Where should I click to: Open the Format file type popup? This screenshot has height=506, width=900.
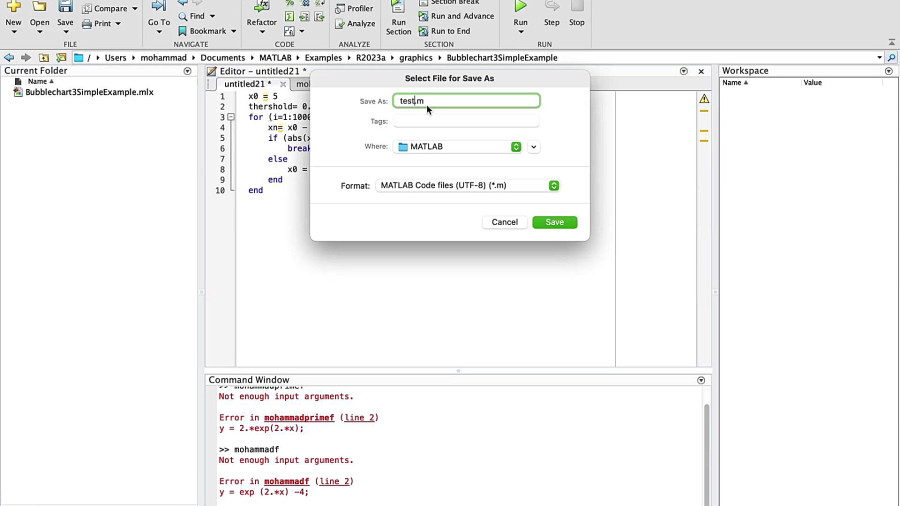pyautogui.click(x=467, y=185)
